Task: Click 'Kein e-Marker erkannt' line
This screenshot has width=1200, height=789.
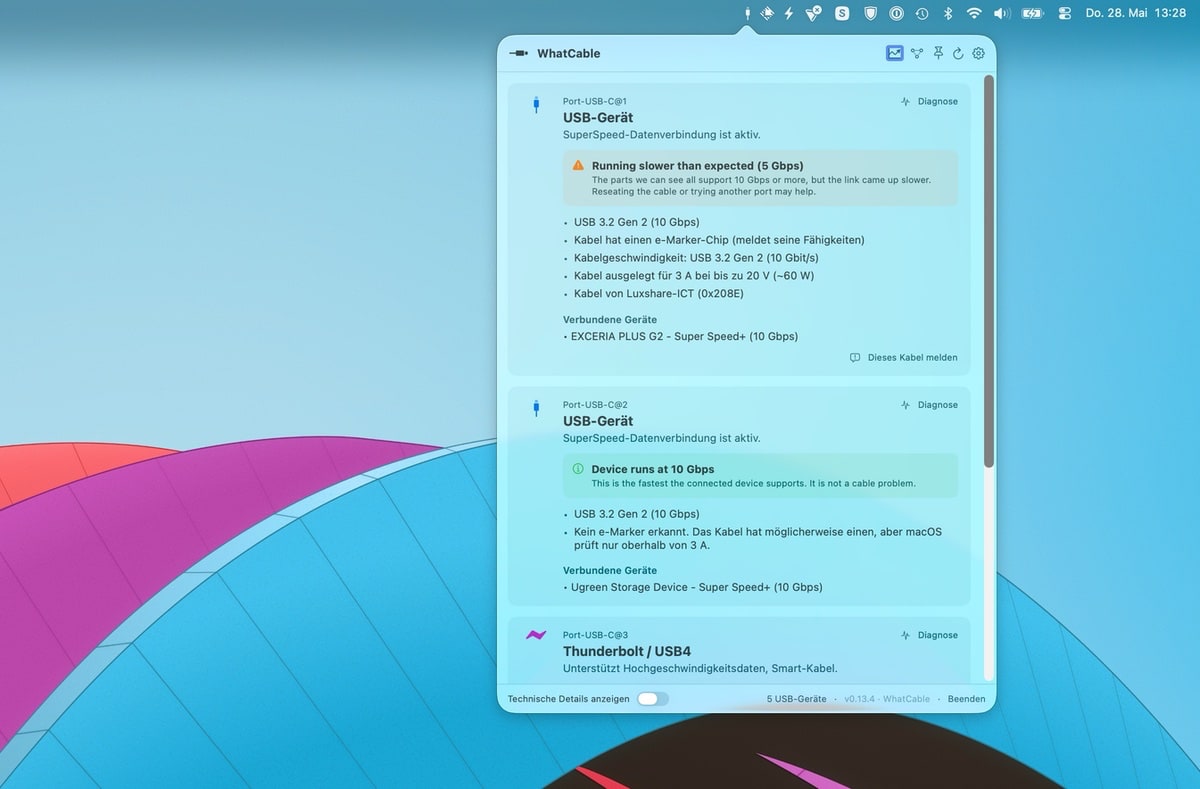Action: [757, 538]
